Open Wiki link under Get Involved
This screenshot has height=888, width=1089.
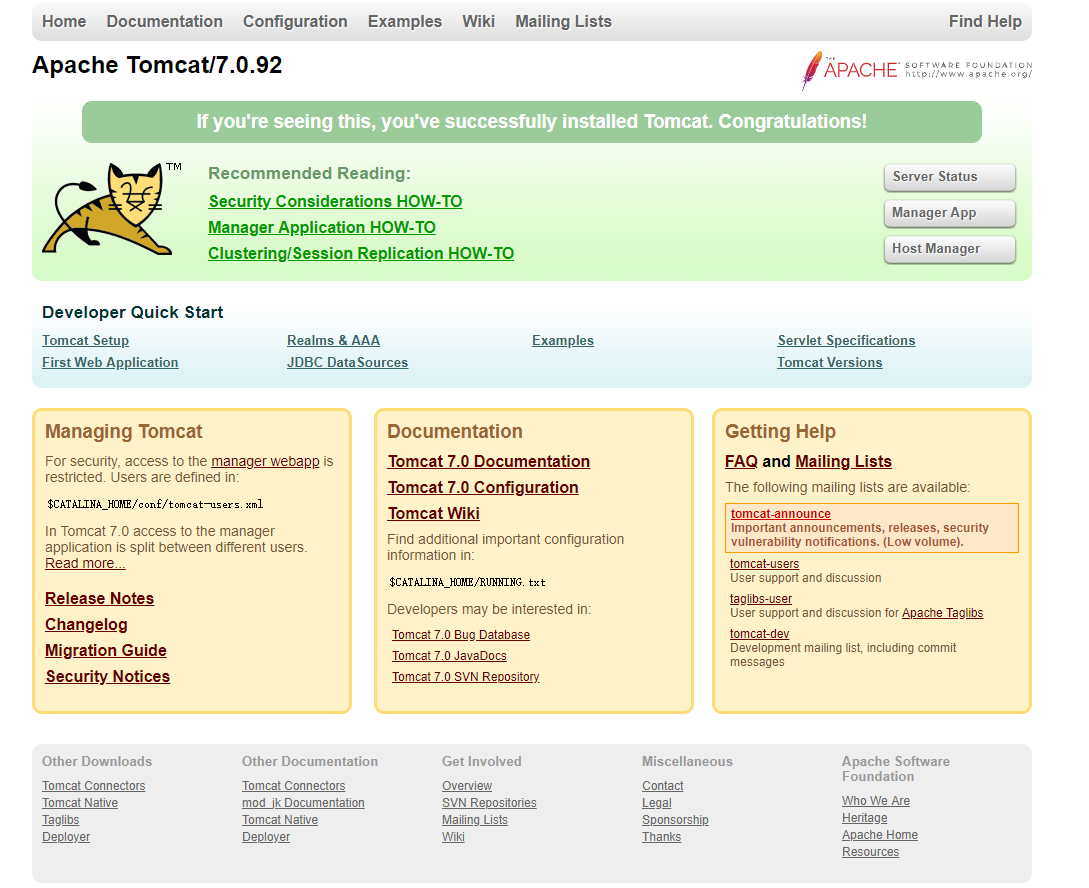point(454,837)
